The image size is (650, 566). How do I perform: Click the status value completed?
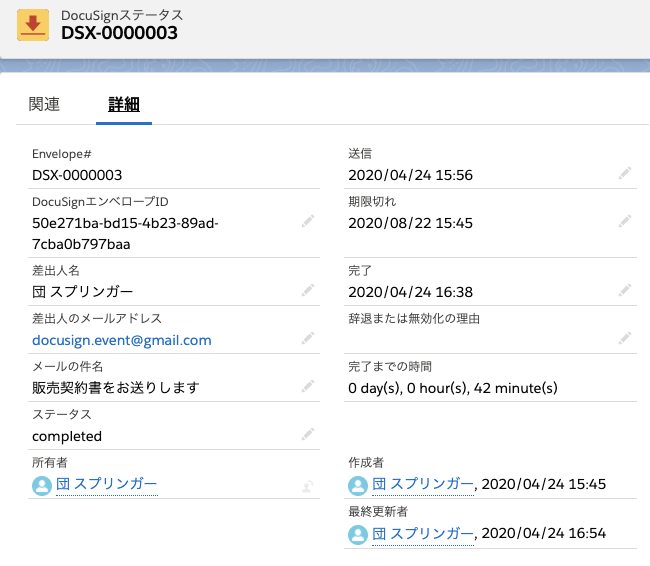click(67, 436)
